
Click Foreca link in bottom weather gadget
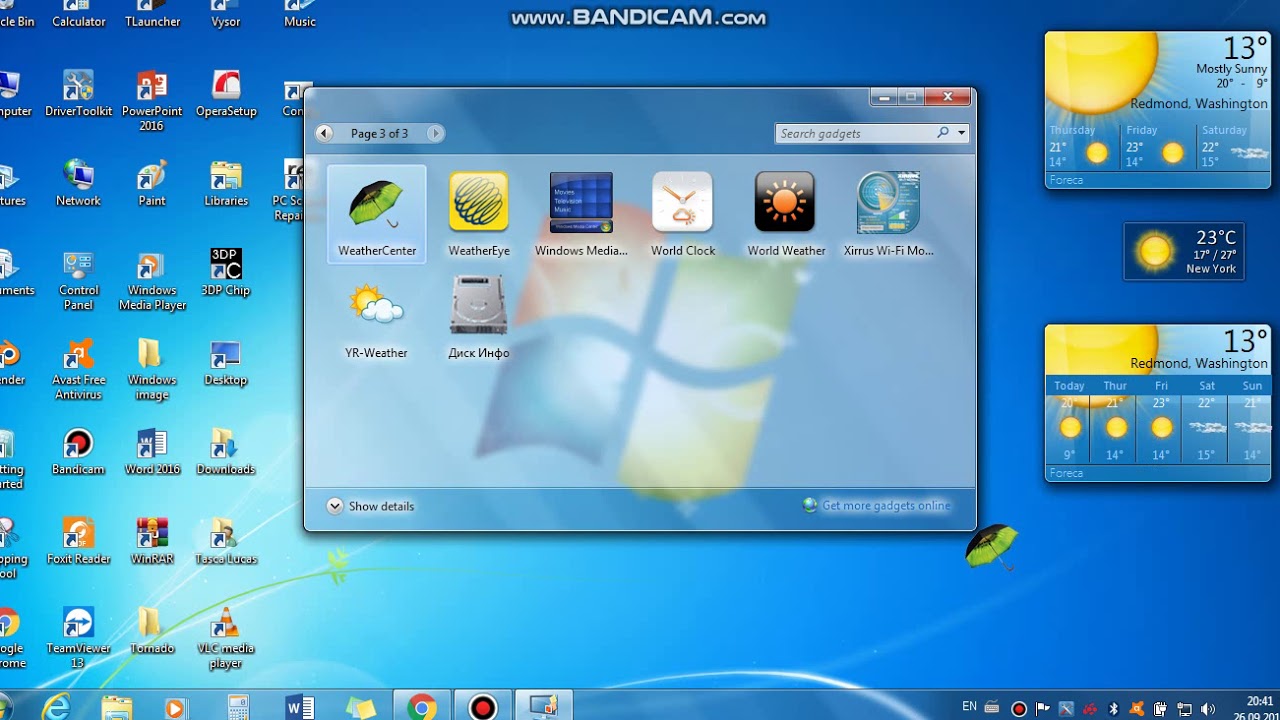point(1066,473)
